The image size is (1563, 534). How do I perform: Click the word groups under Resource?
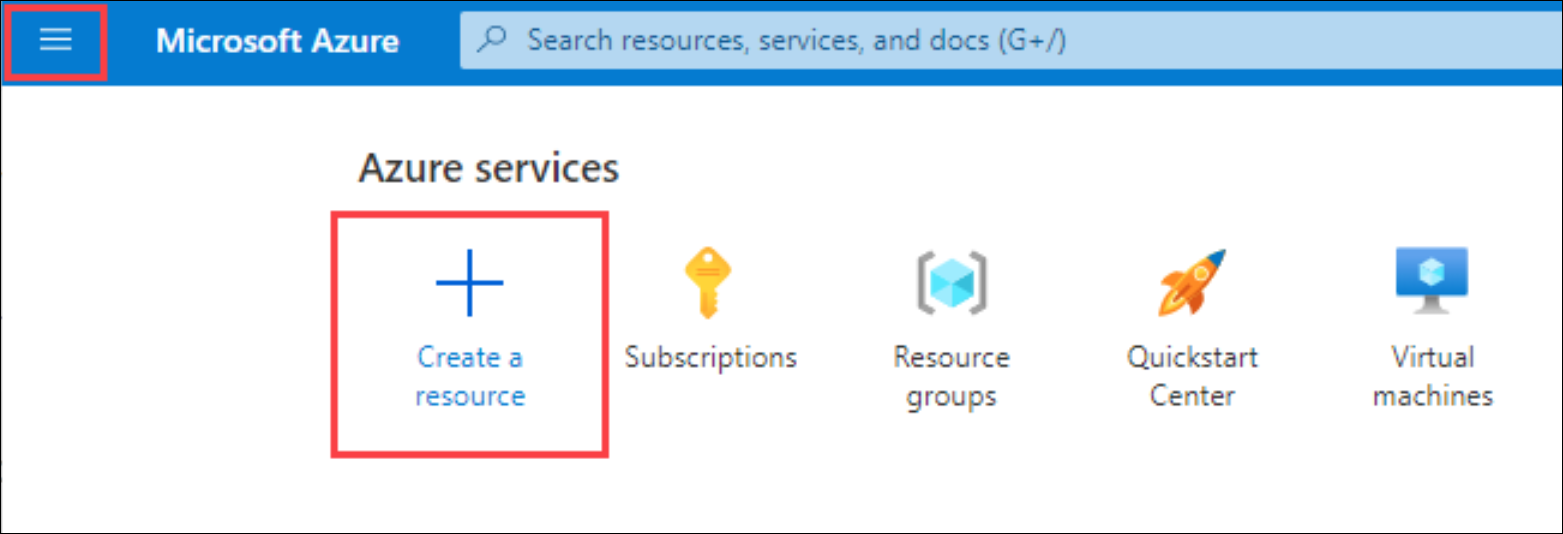coord(951,397)
